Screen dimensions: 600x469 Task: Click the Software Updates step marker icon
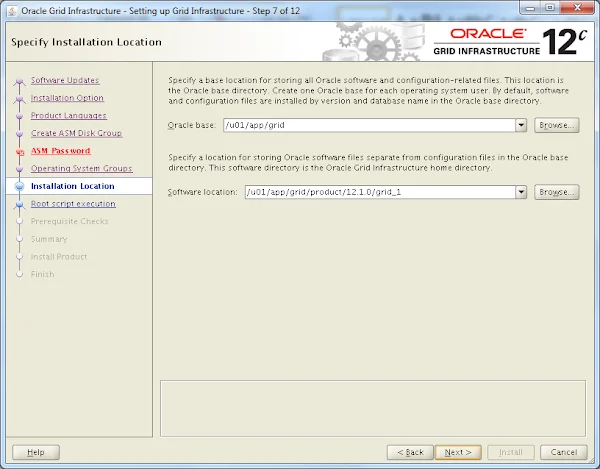[x=20, y=81]
